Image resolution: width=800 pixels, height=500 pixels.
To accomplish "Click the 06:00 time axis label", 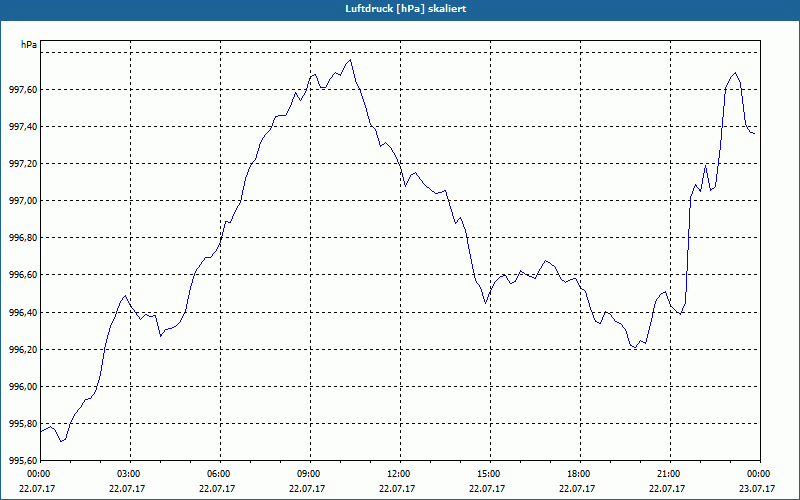I will click(x=220, y=473).
